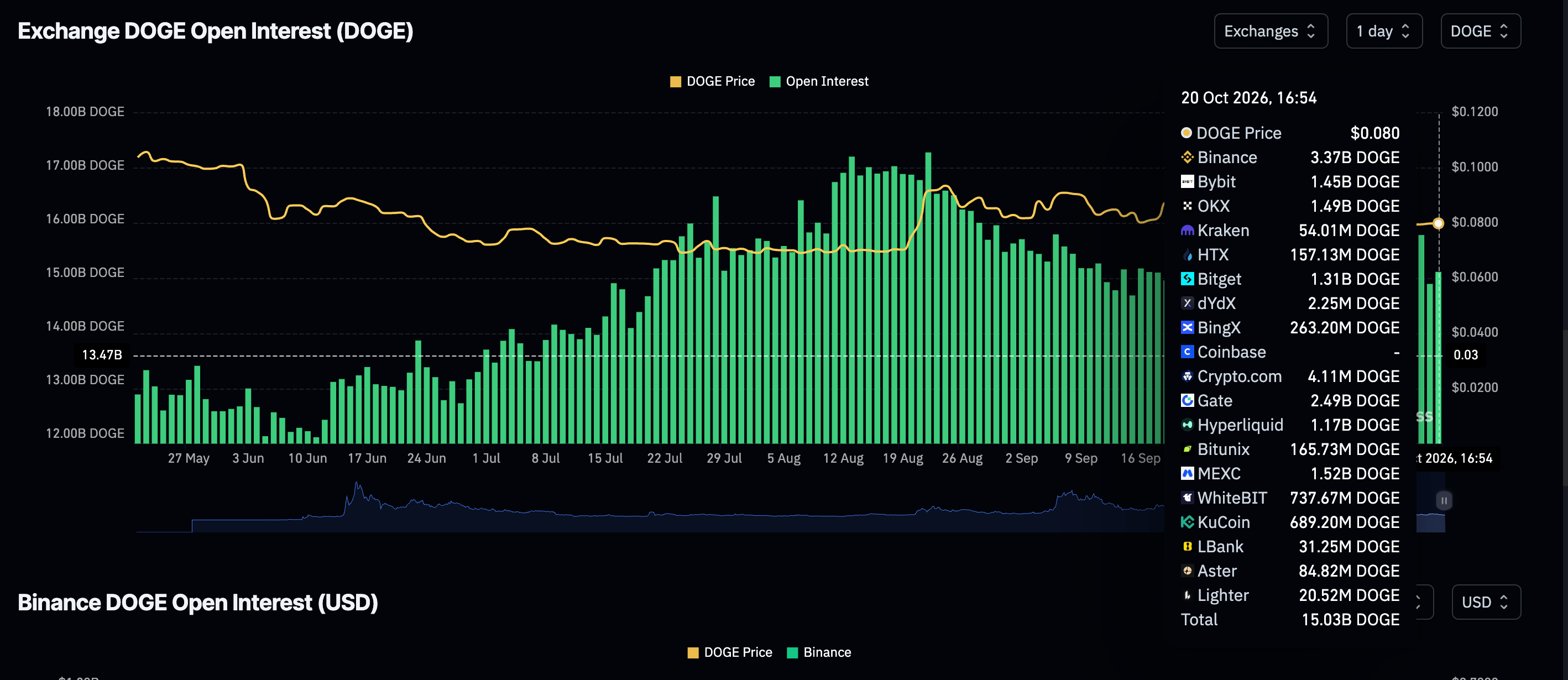
Task: Click the Bitunix logo icon
Action: click(1187, 449)
